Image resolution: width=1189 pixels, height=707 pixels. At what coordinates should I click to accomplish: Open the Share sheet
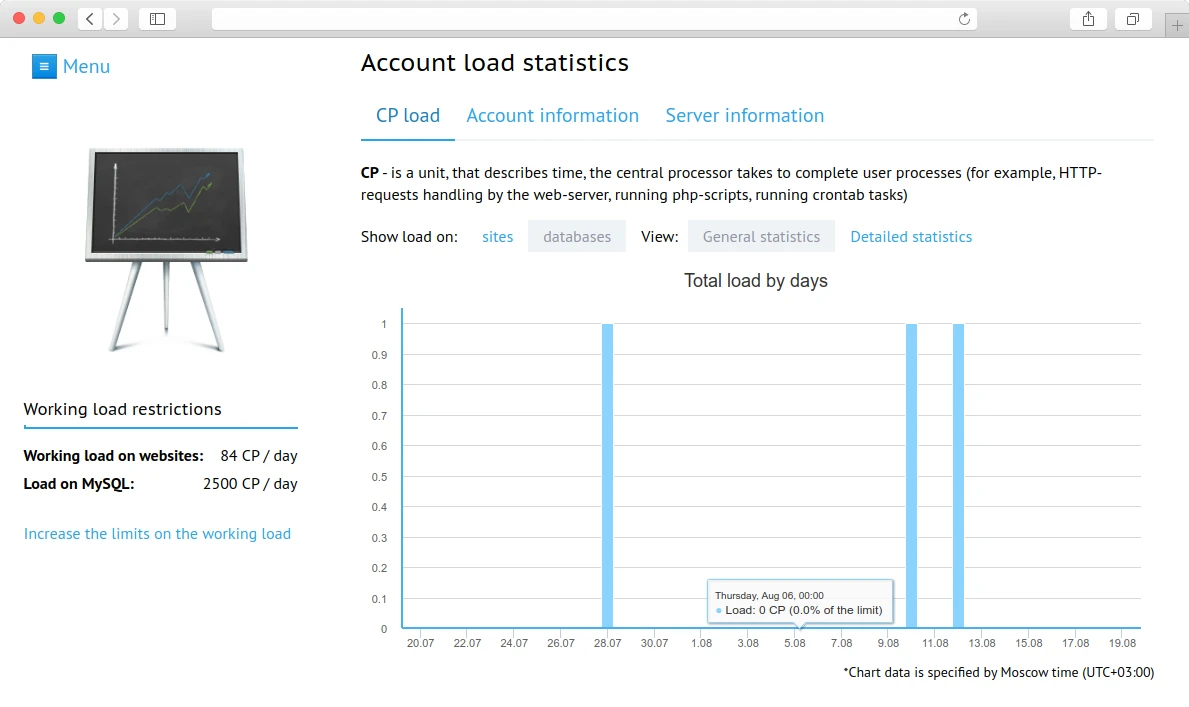click(x=1088, y=18)
